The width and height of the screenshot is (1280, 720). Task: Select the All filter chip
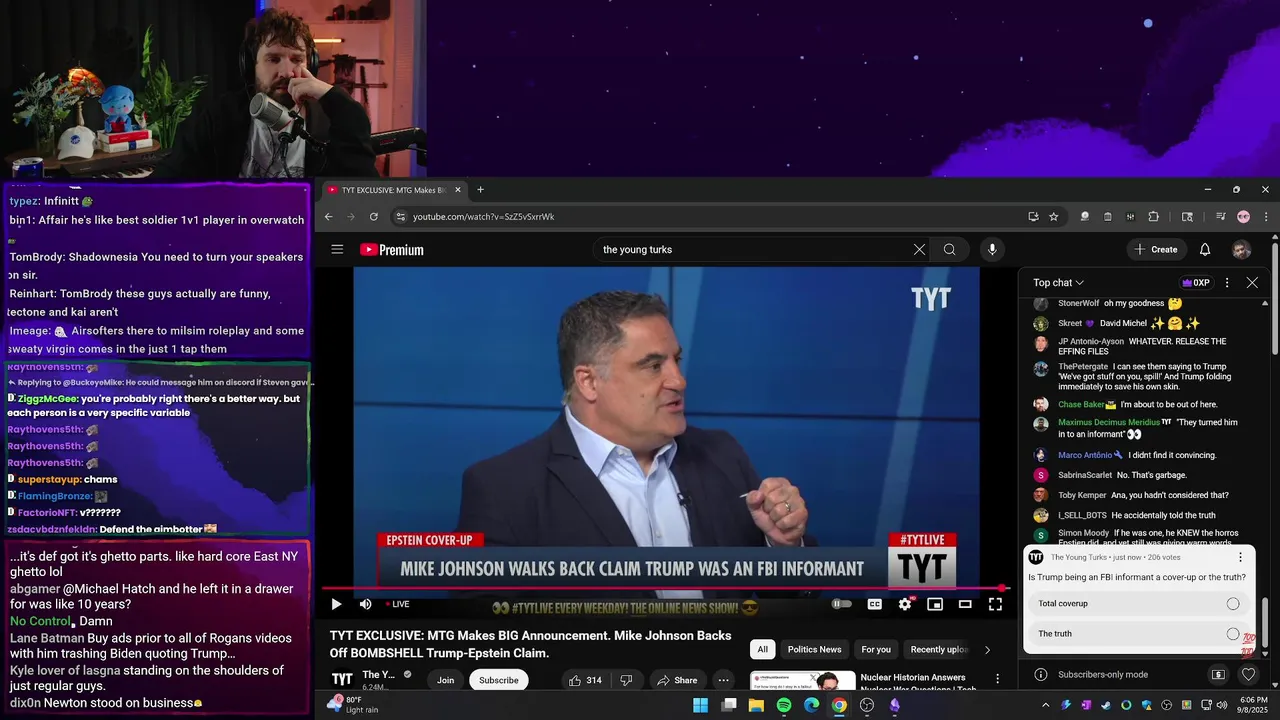point(762,649)
